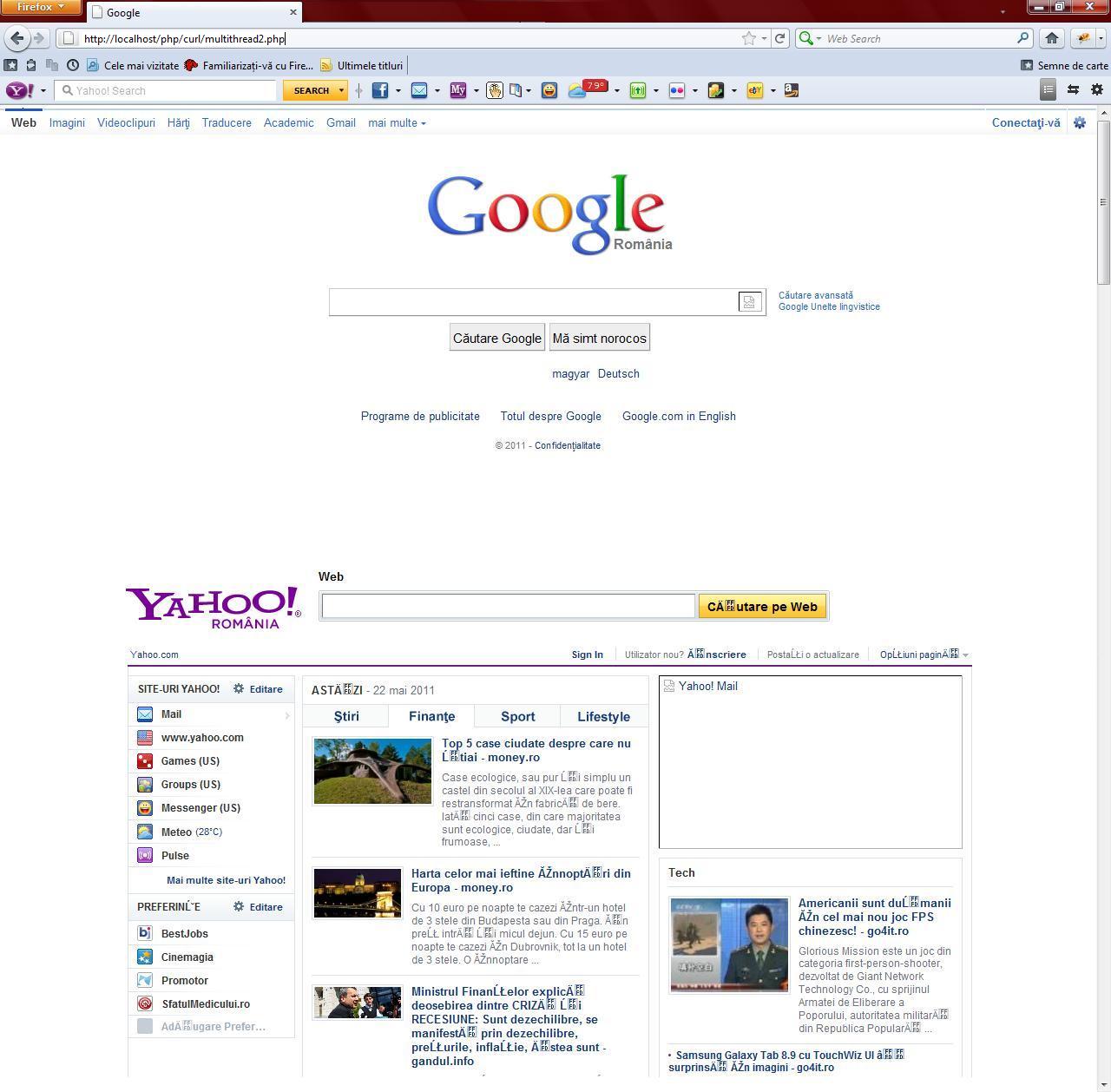
Task: Open Google.com in English link
Action: (x=679, y=416)
